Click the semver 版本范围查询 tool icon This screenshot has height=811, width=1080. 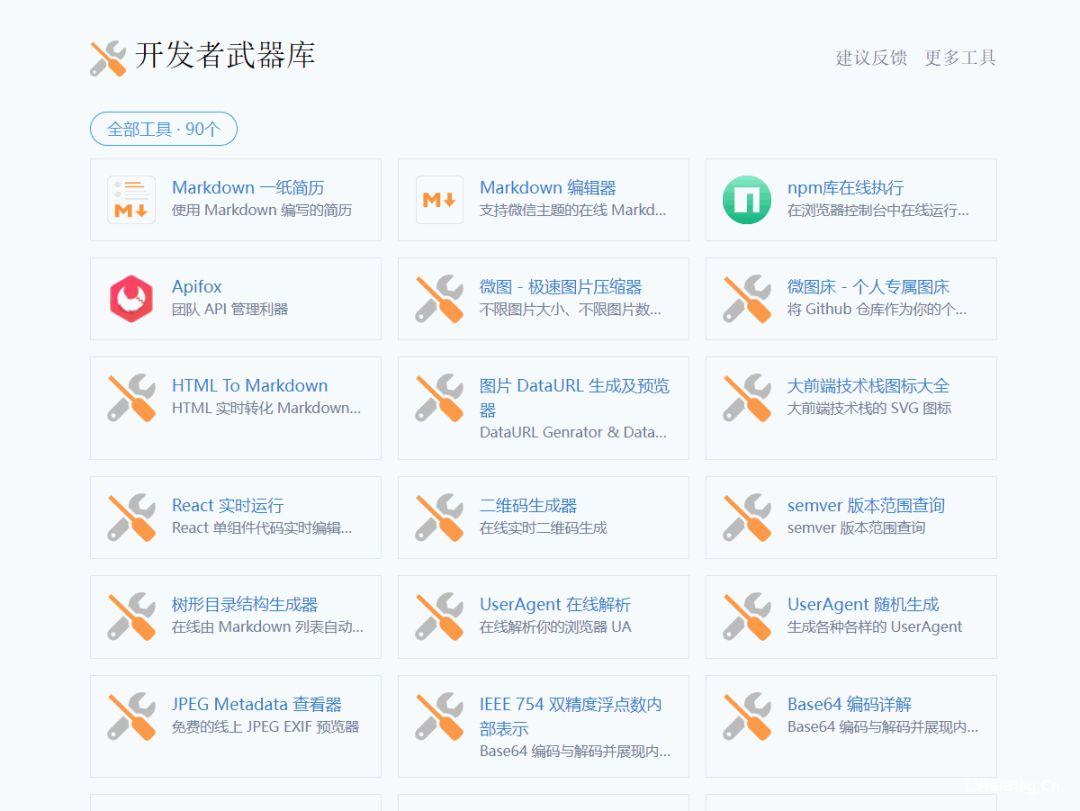747,517
